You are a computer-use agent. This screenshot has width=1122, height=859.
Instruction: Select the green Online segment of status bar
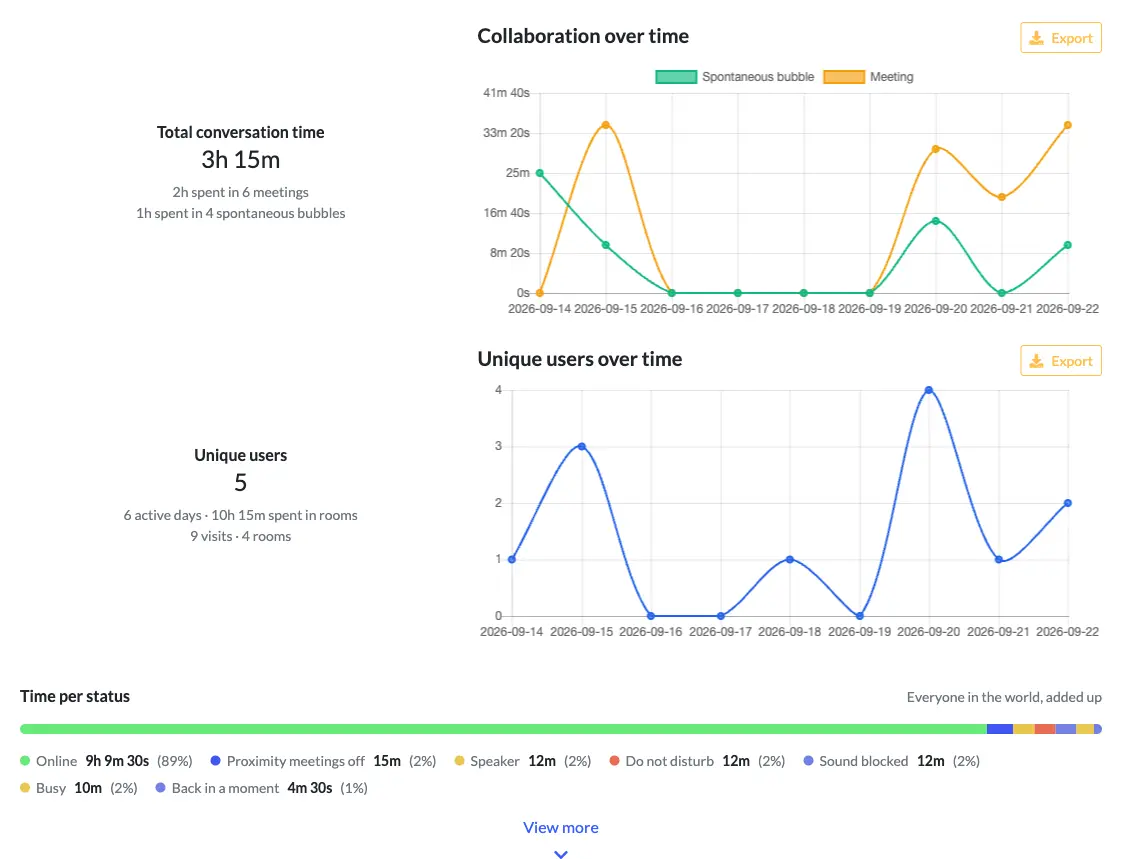point(503,729)
